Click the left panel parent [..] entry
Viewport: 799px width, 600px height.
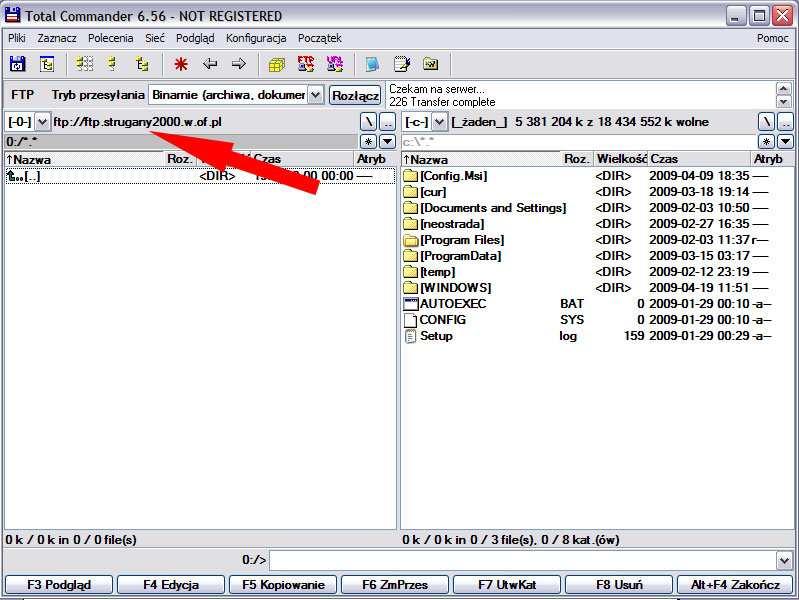tap(200, 176)
